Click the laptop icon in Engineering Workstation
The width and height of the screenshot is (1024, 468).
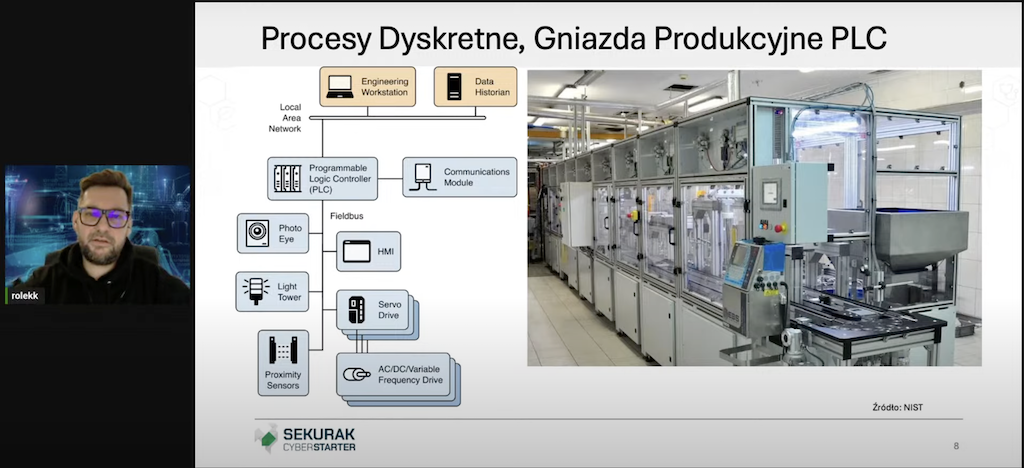point(340,87)
